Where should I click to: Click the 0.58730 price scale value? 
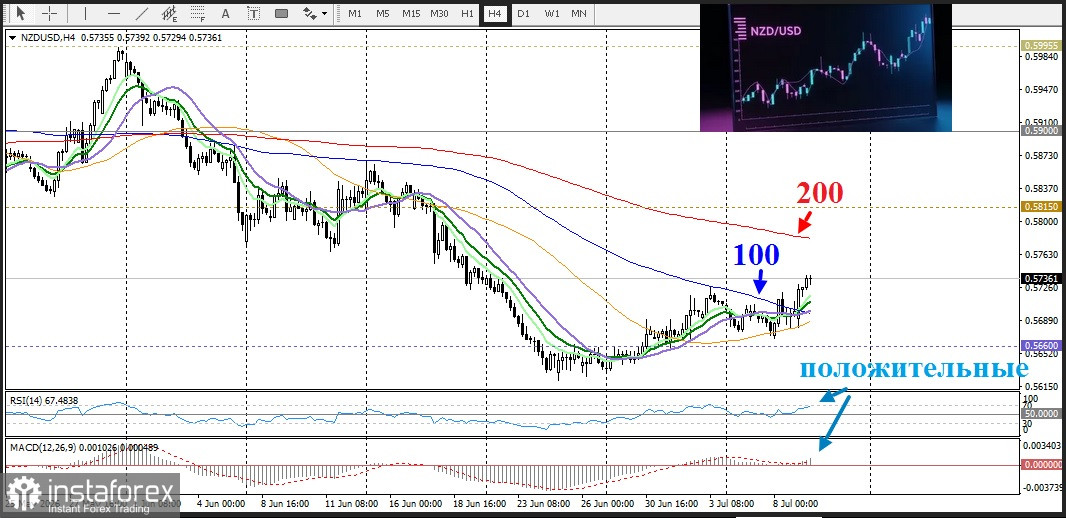click(1040, 156)
